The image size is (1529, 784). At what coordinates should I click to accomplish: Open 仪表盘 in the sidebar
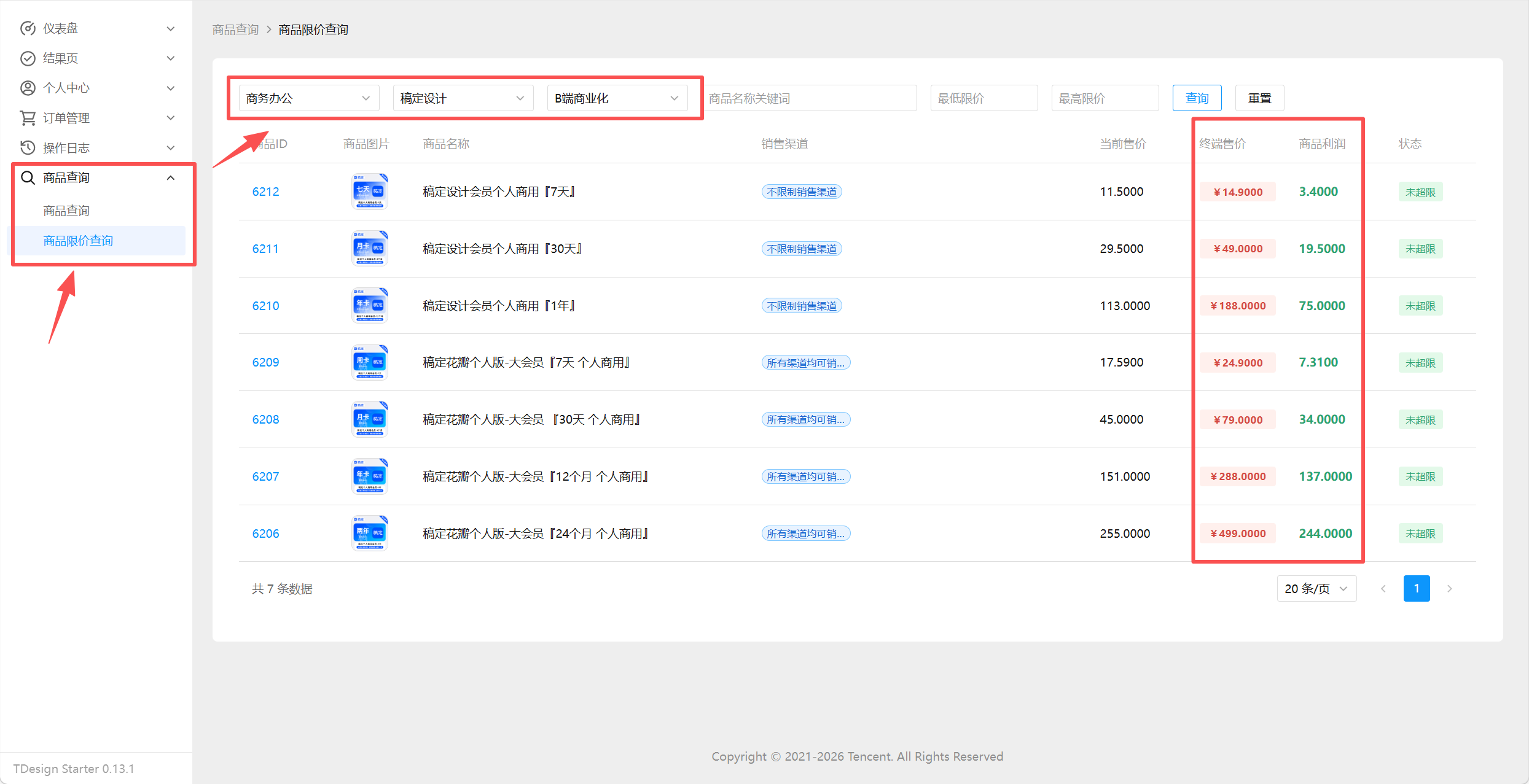[98, 28]
